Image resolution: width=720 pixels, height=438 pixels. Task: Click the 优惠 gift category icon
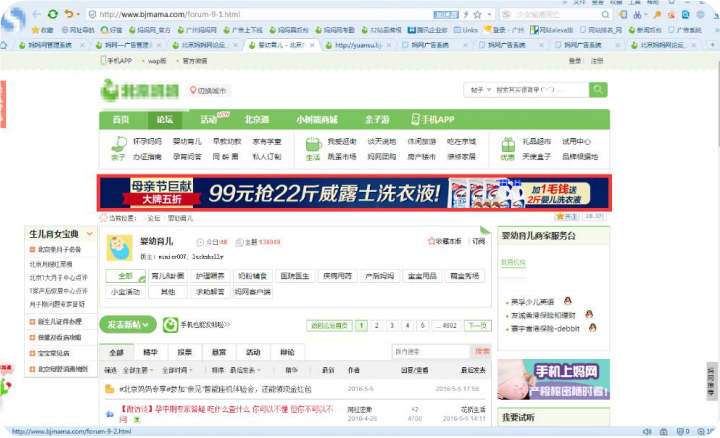(508, 145)
